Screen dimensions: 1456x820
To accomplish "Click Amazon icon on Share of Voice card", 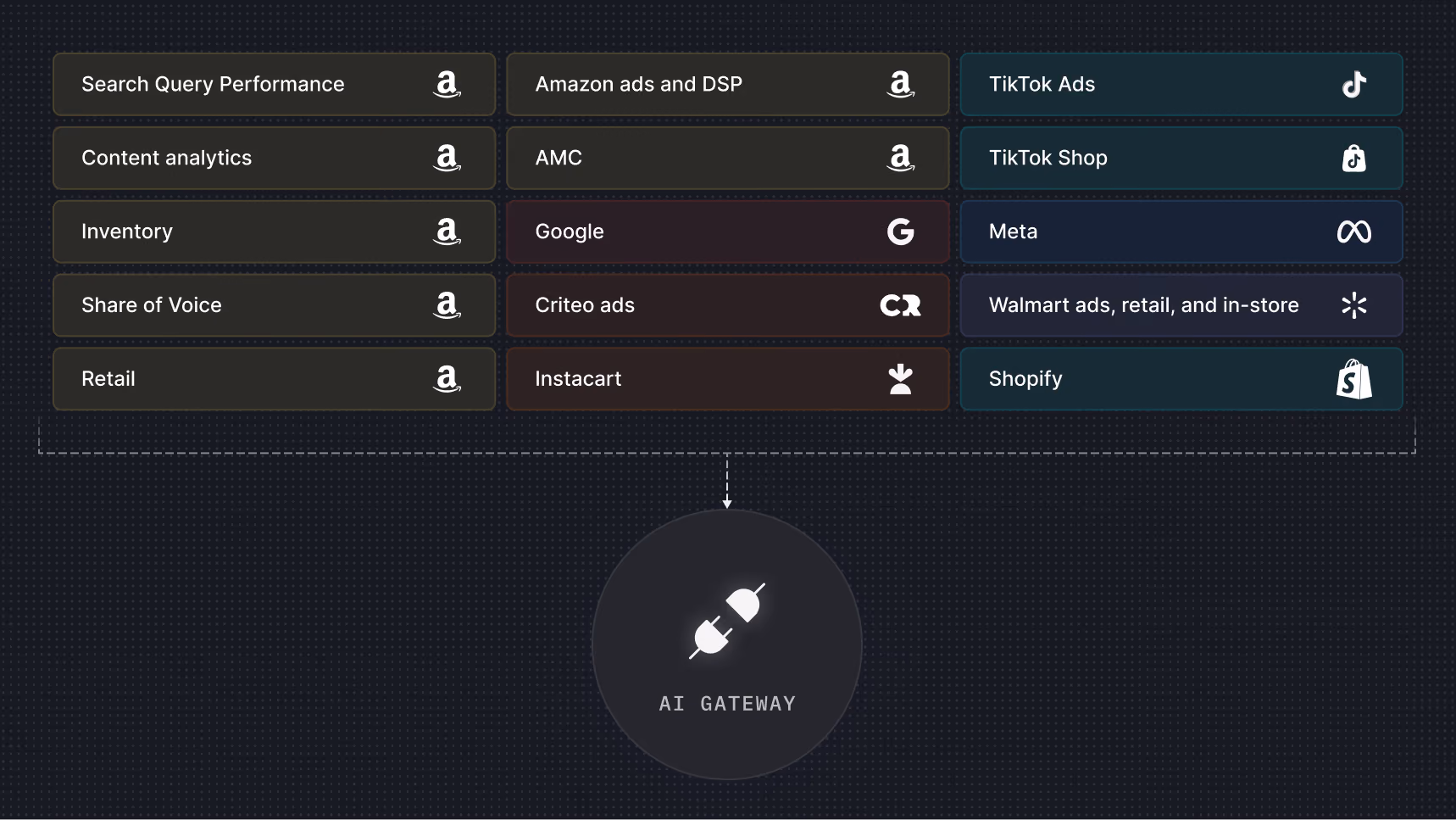I will tap(447, 305).
